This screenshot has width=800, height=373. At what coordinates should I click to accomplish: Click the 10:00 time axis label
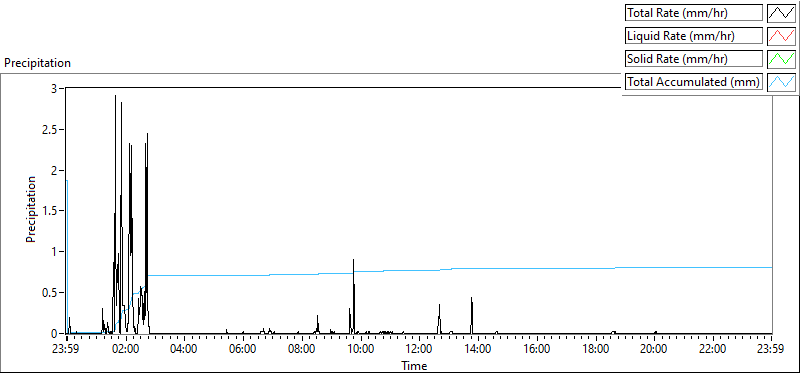click(361, 350)
